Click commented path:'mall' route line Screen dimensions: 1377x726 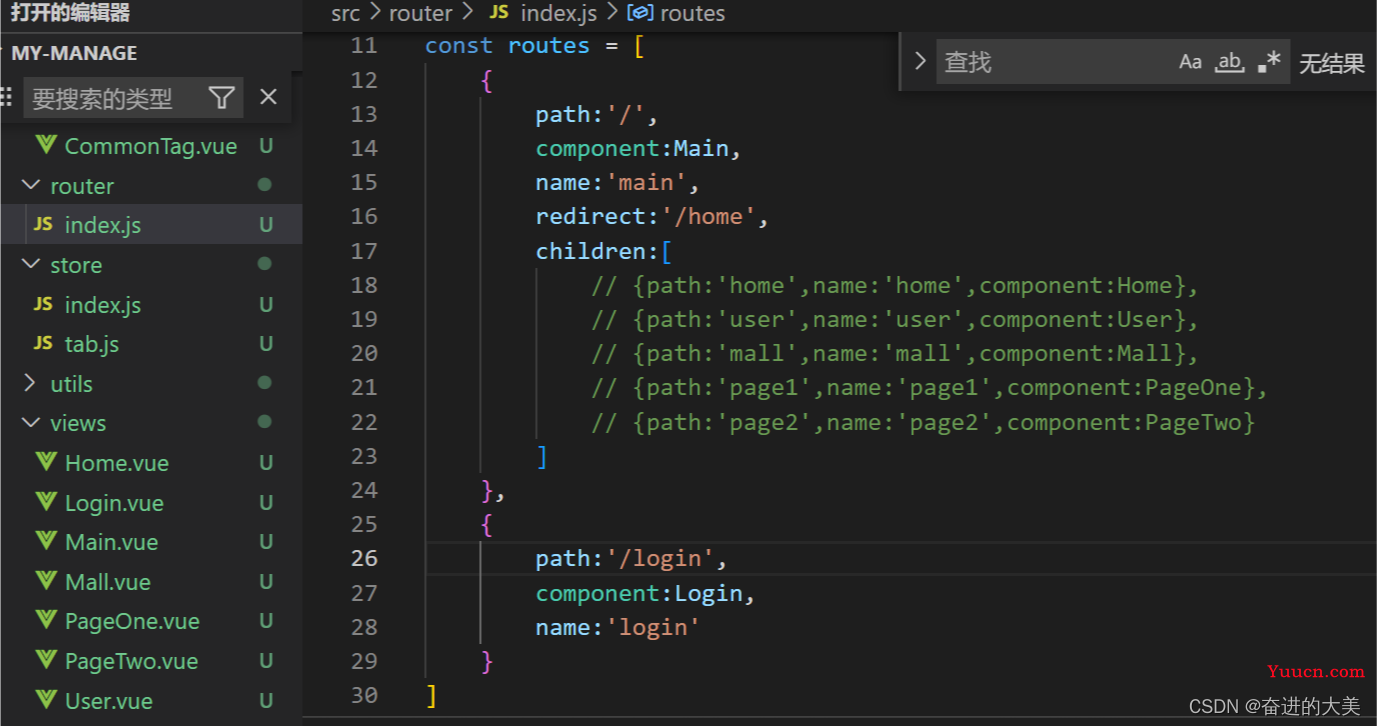pos(895,354)
